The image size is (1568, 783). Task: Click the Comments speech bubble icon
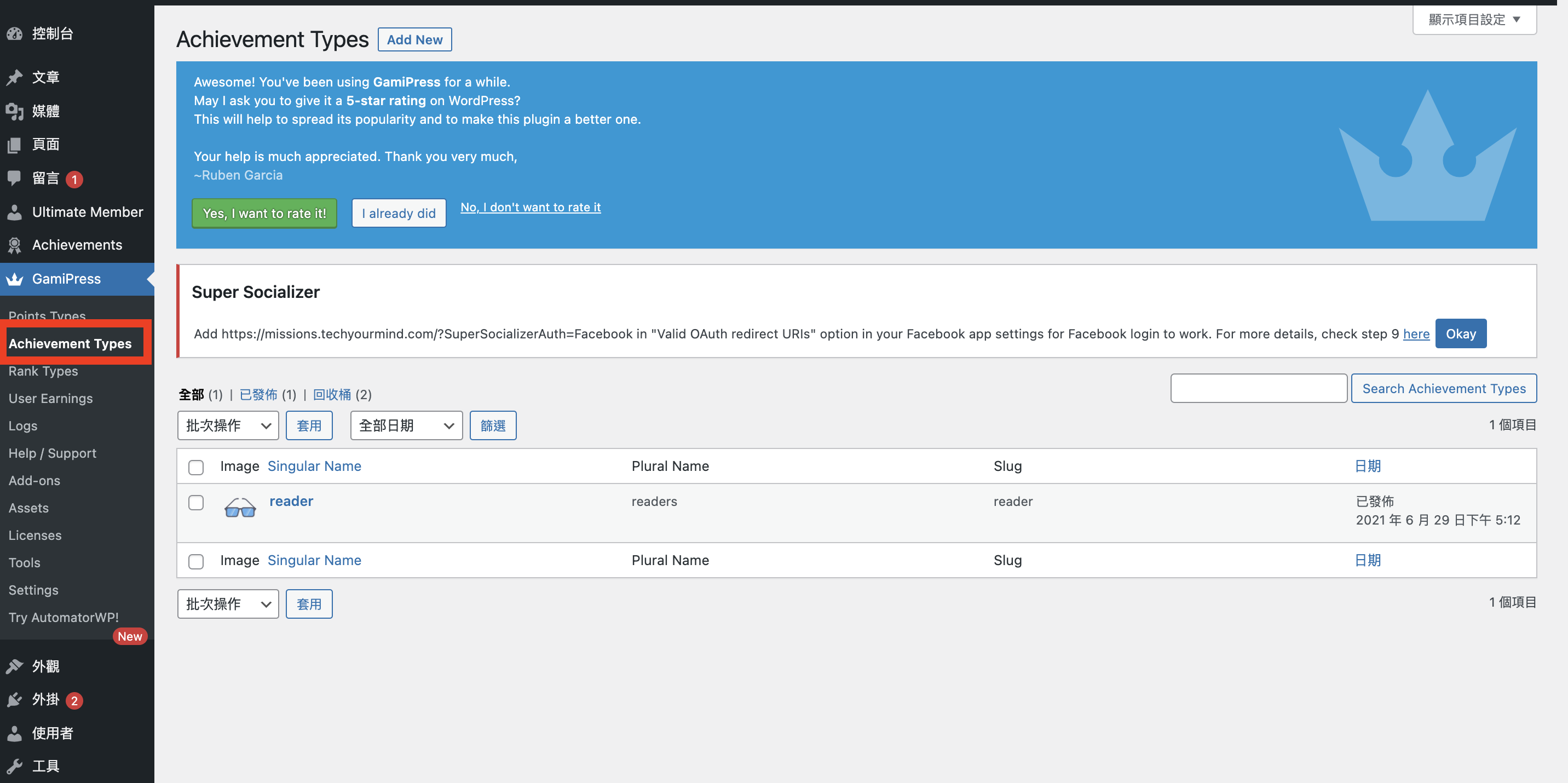(15, 179)
